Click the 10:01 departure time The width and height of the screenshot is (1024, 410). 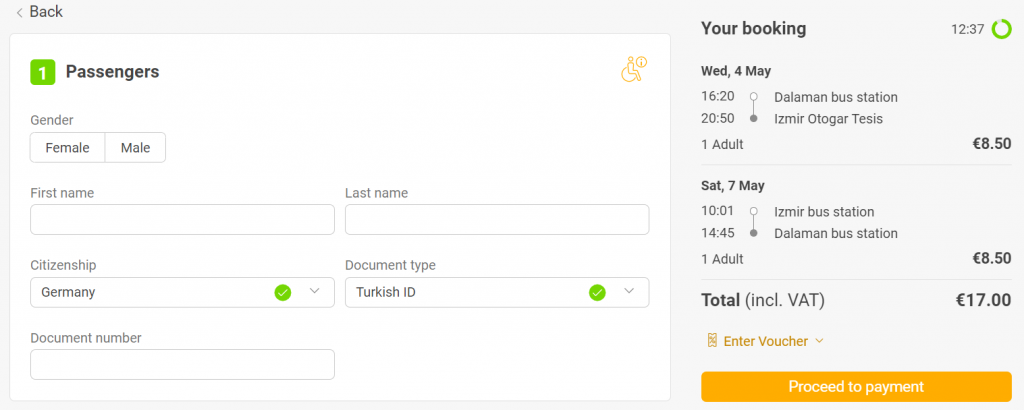tap(718, 212)
